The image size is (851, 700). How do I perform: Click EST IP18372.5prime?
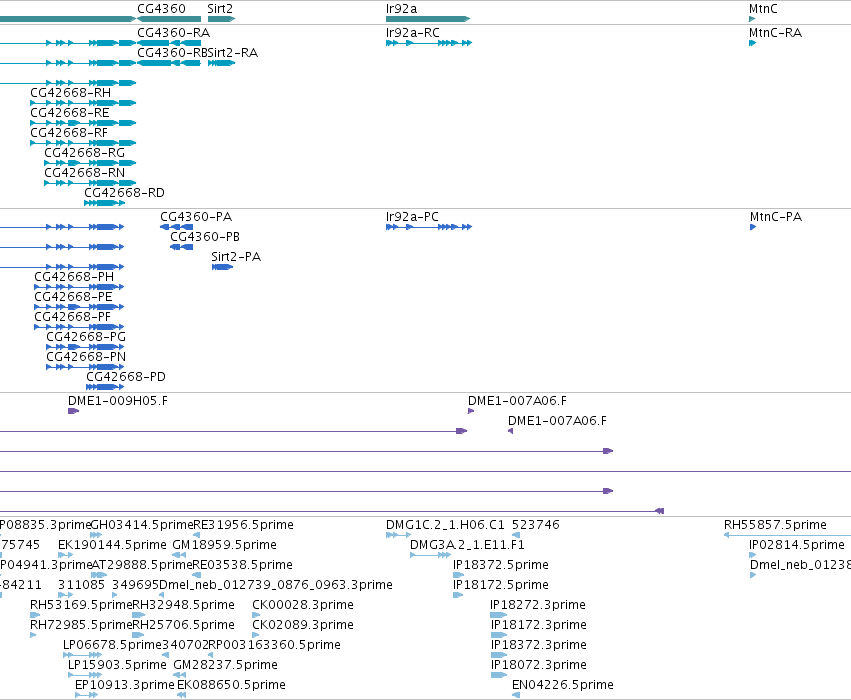[501, 565]
